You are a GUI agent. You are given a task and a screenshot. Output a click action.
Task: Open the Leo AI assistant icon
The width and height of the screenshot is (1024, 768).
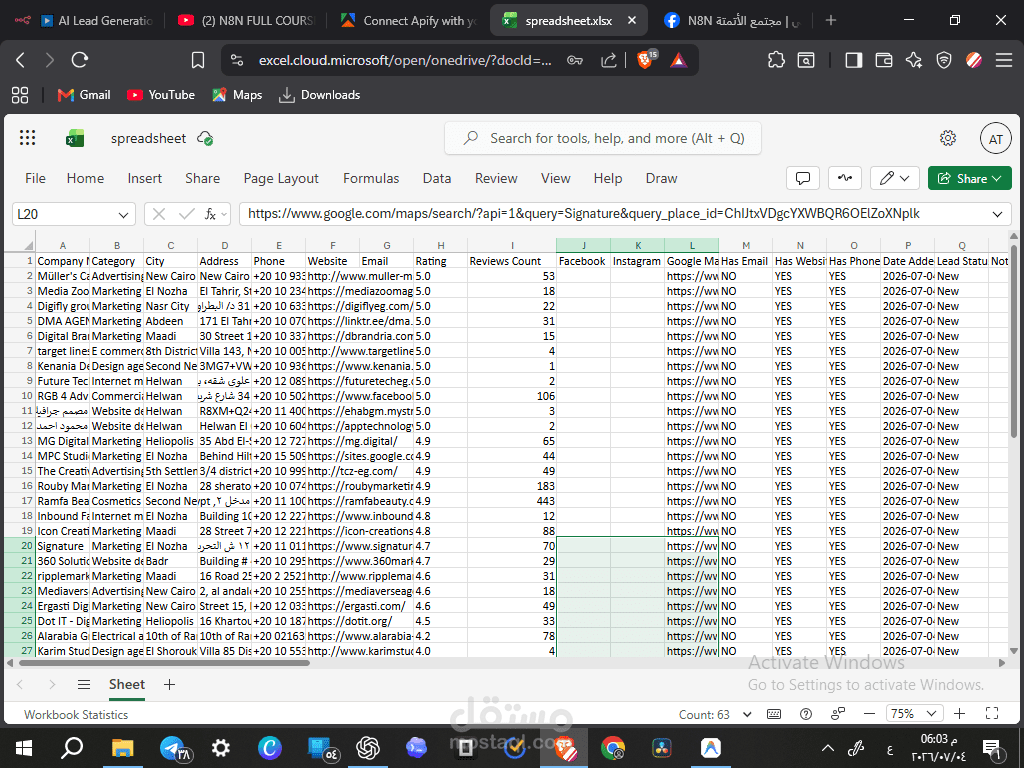coord(914,60)
